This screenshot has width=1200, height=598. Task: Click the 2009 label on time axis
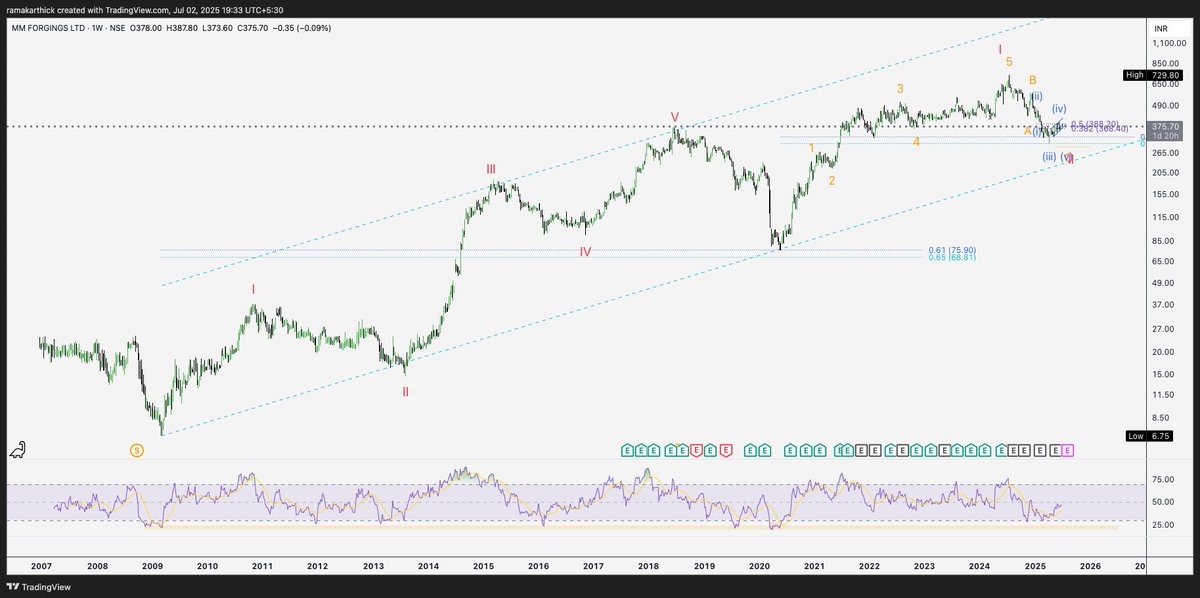(152, 566)
